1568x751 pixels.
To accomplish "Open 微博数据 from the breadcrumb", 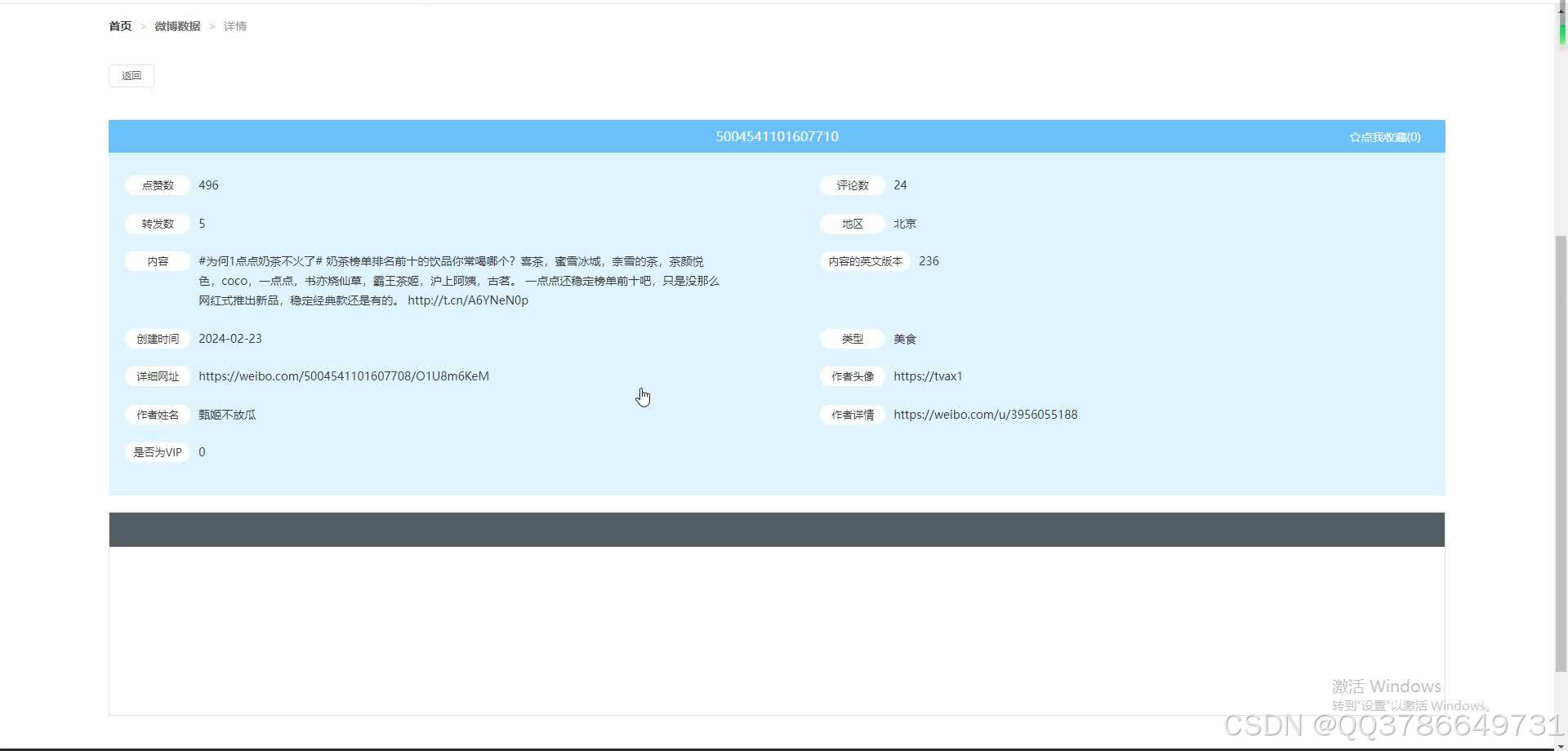I will click(x=177, y=25).
